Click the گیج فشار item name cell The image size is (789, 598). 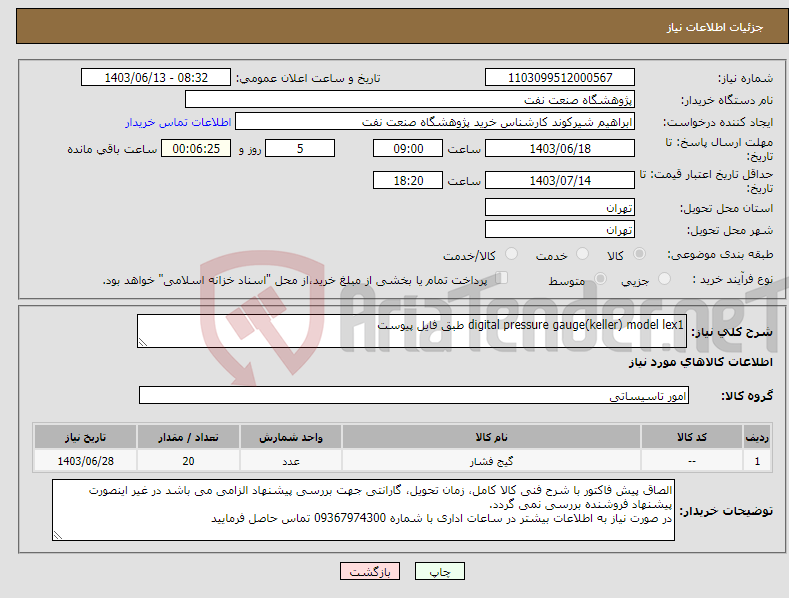491,461
